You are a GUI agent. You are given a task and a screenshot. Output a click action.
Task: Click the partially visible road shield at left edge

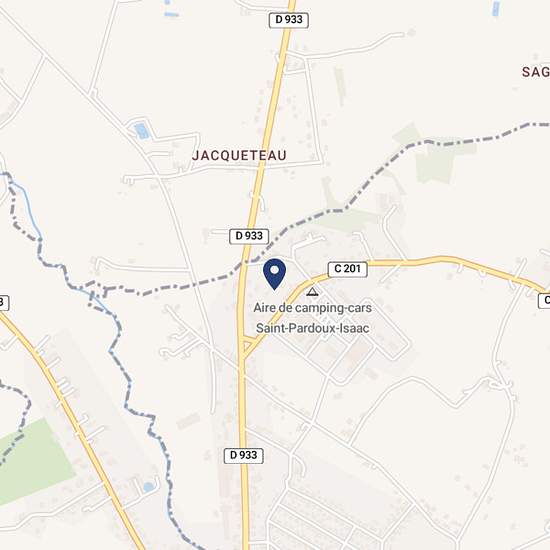4,303
